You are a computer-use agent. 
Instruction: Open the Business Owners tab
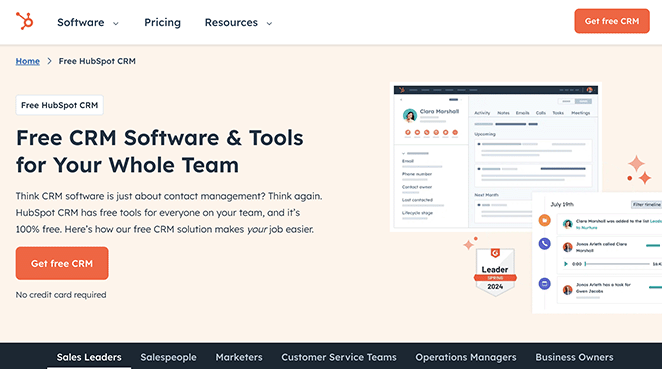(574, 357)
